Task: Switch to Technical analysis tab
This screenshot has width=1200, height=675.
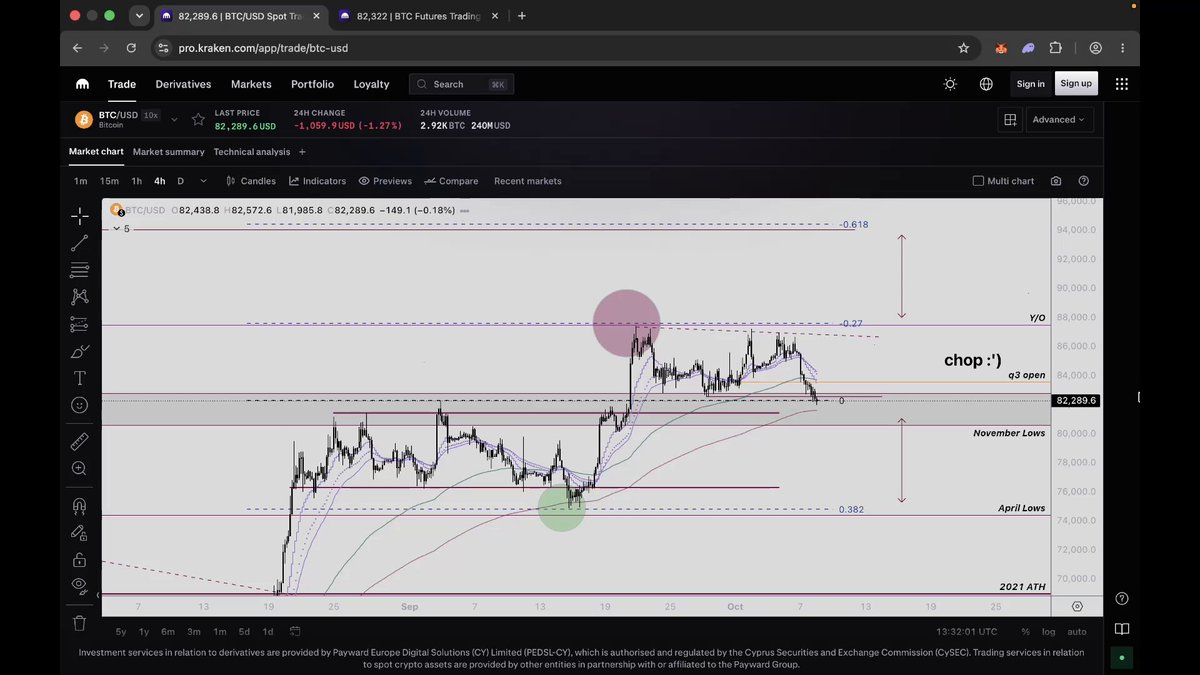Action: 252,152
